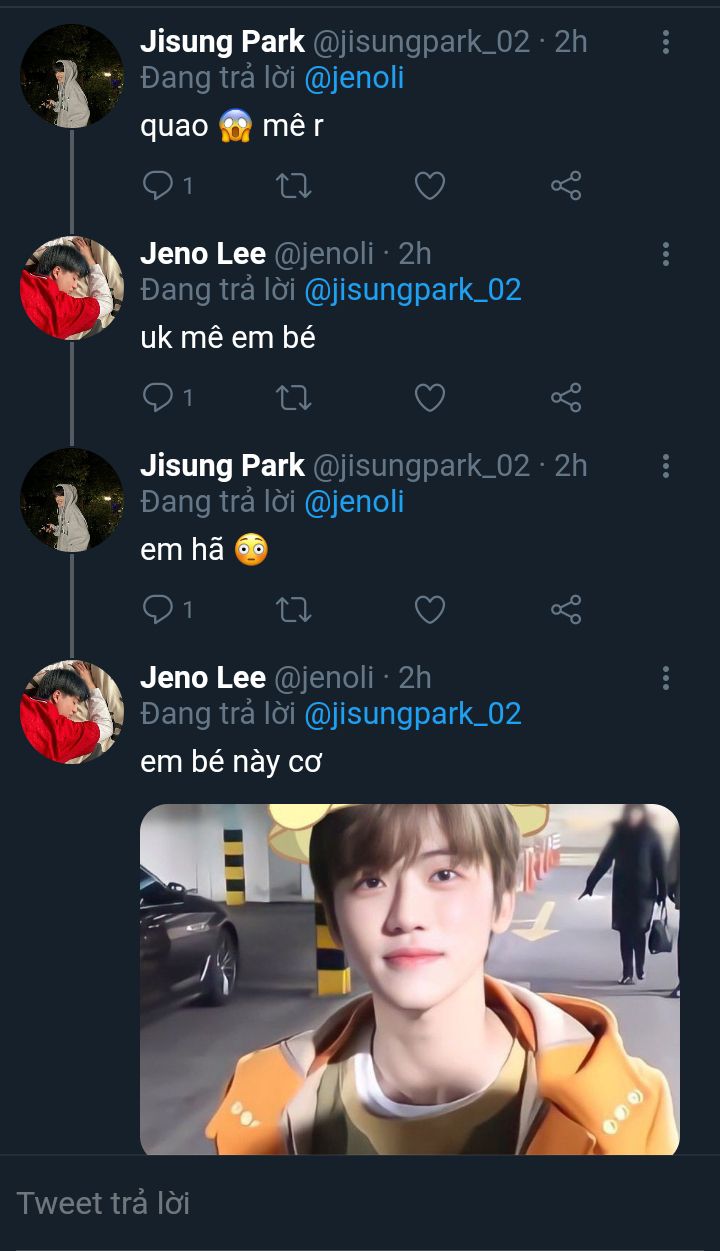This screenshot has width=720, height=1251.
Task: Like Jisung's "em hã" tweet
Action: coord(429,609)
